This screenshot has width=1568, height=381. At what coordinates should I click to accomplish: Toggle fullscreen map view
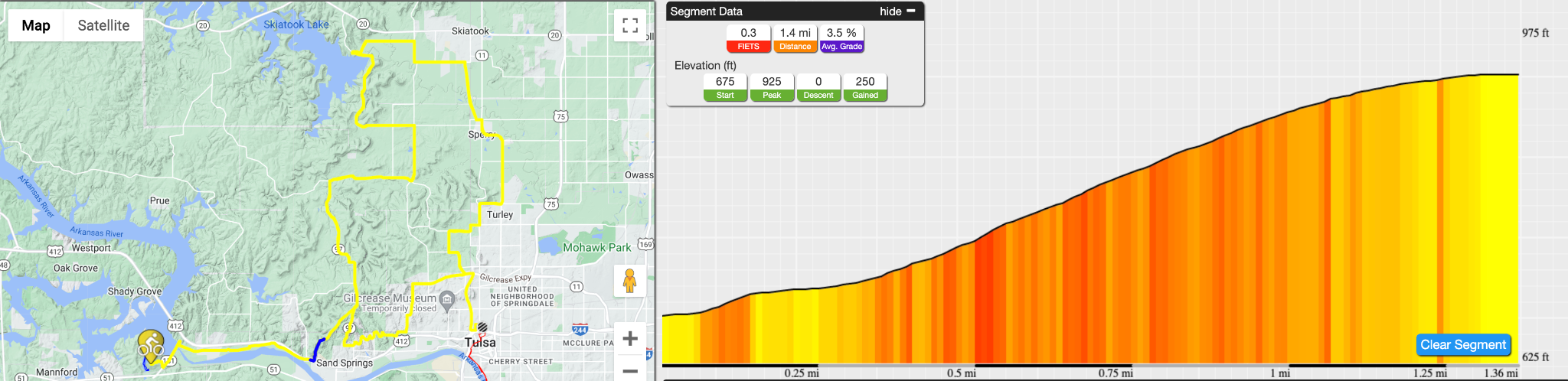point(630,25)
